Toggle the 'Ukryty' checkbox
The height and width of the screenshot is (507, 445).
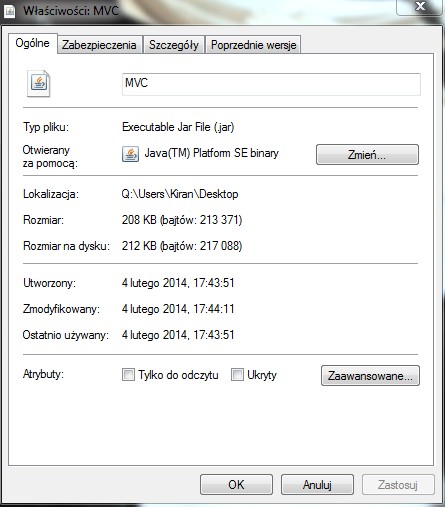pos(237,375)
